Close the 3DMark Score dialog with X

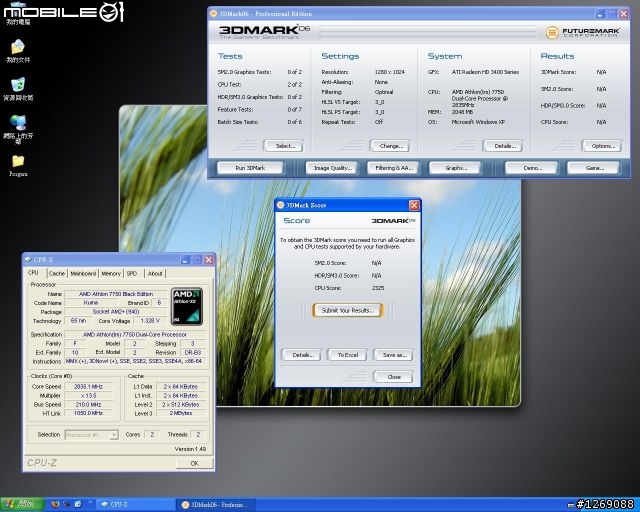414,205
